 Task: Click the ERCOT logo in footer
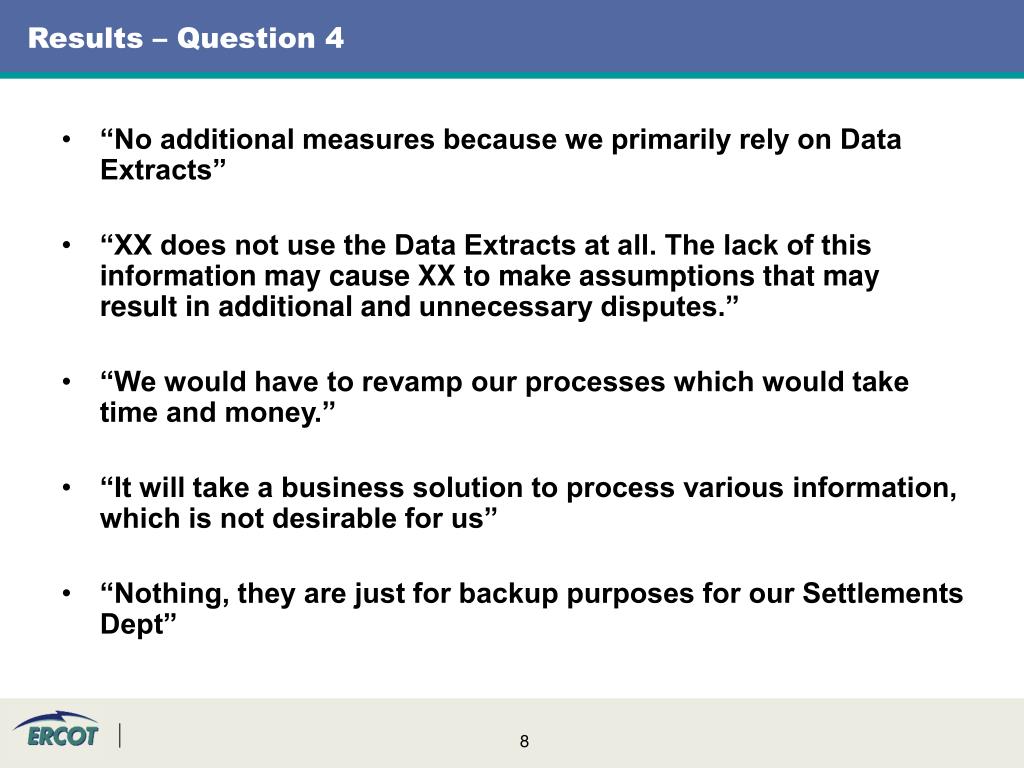[x=56, y=729]
